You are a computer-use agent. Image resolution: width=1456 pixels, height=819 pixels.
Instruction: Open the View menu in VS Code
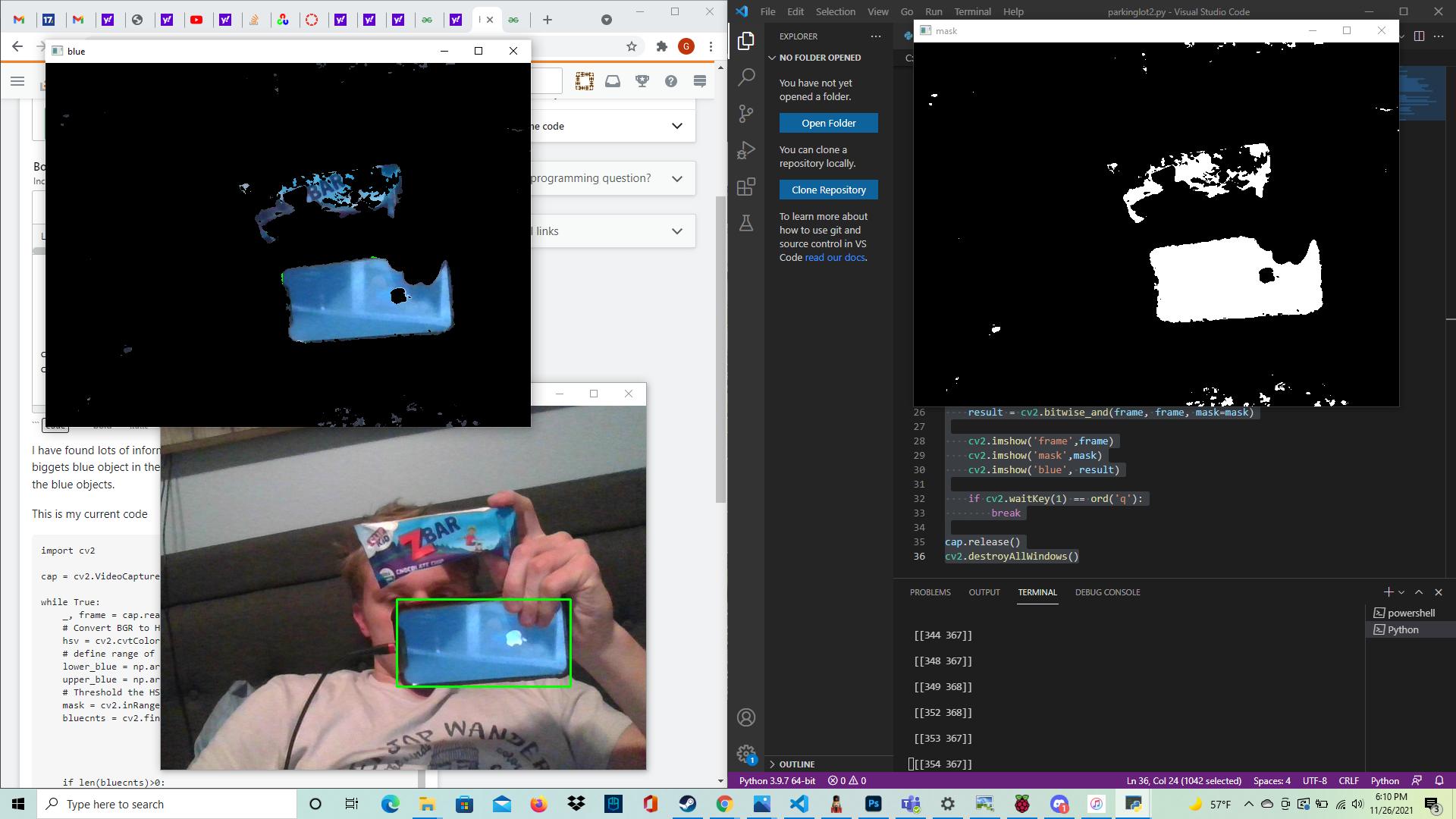[x=877, y=11]
